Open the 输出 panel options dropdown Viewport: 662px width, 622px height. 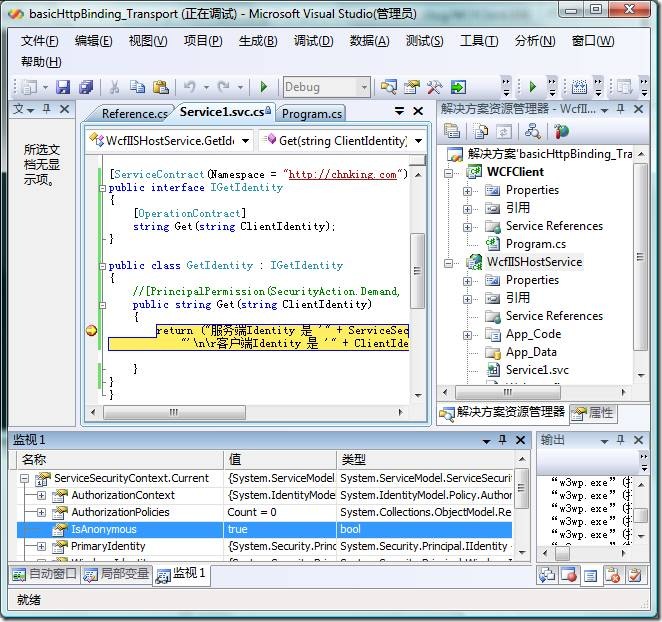click(x=604, y=441)
